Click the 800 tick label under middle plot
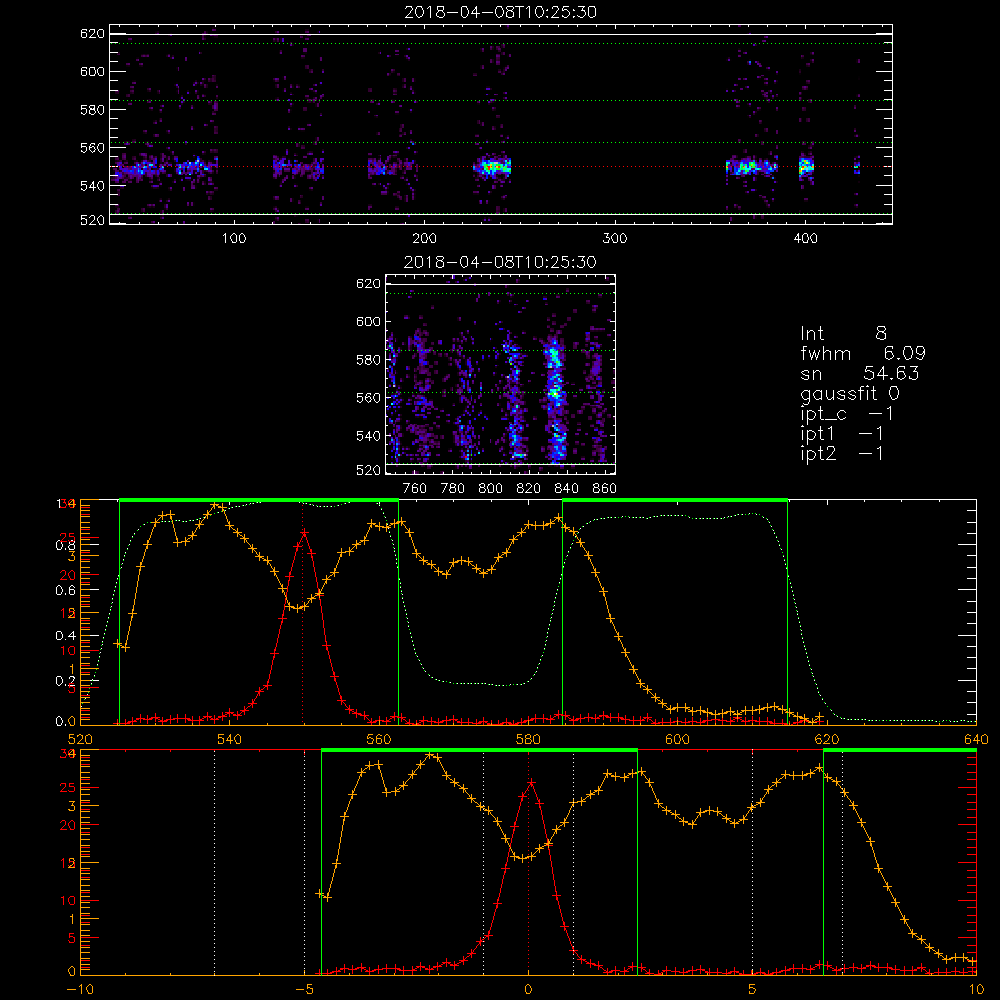The width and height of the screenshot is (1000, 1000). click(x=490, y=489)
